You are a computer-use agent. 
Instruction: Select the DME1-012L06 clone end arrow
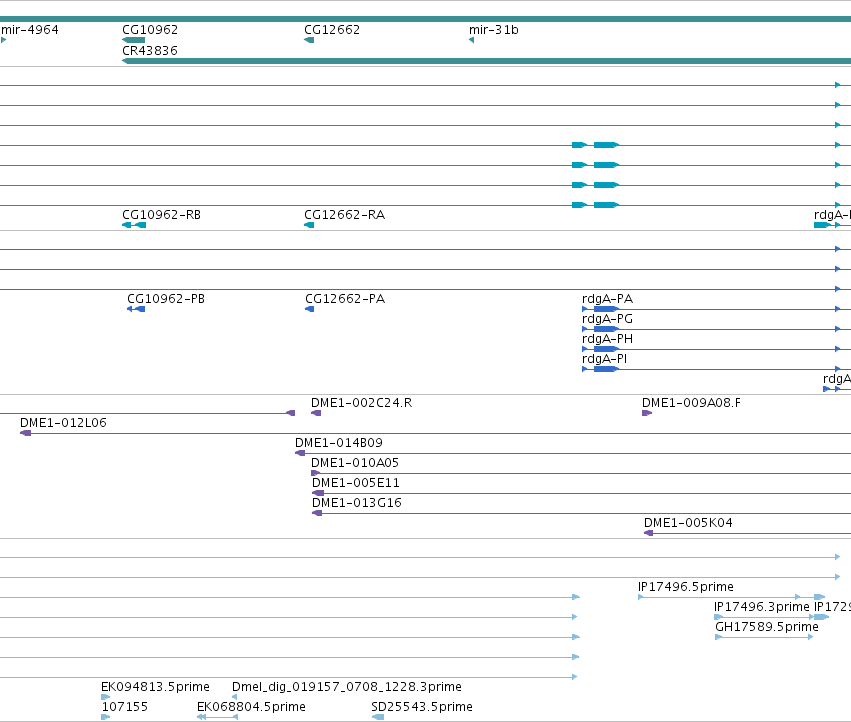[x=26, y=433]
